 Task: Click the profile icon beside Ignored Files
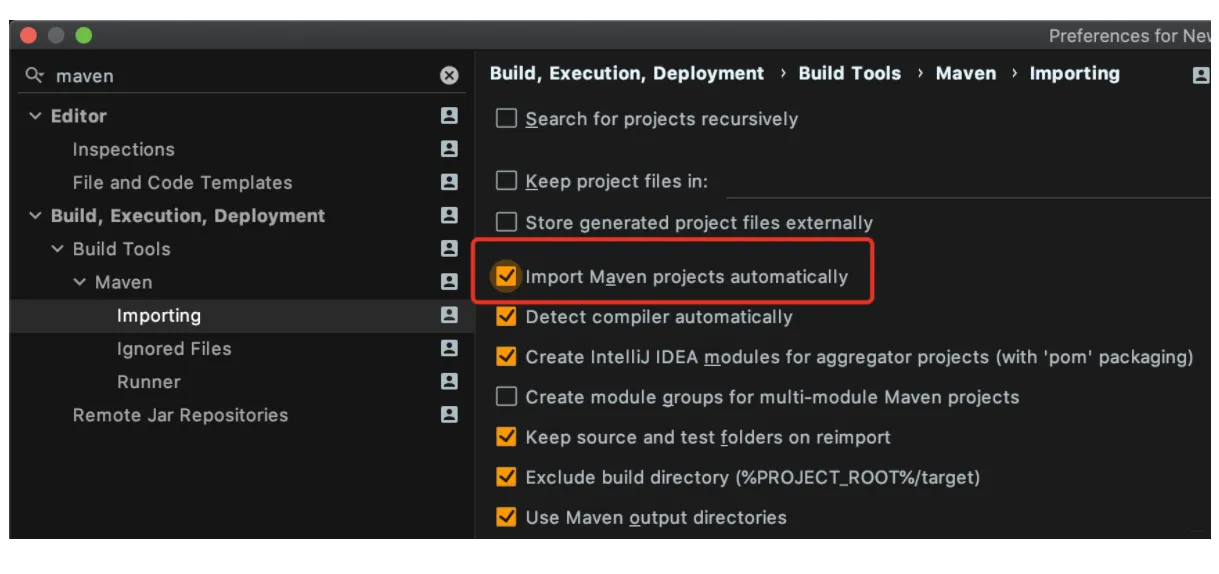pyautogui.click(x=449, y=348)
